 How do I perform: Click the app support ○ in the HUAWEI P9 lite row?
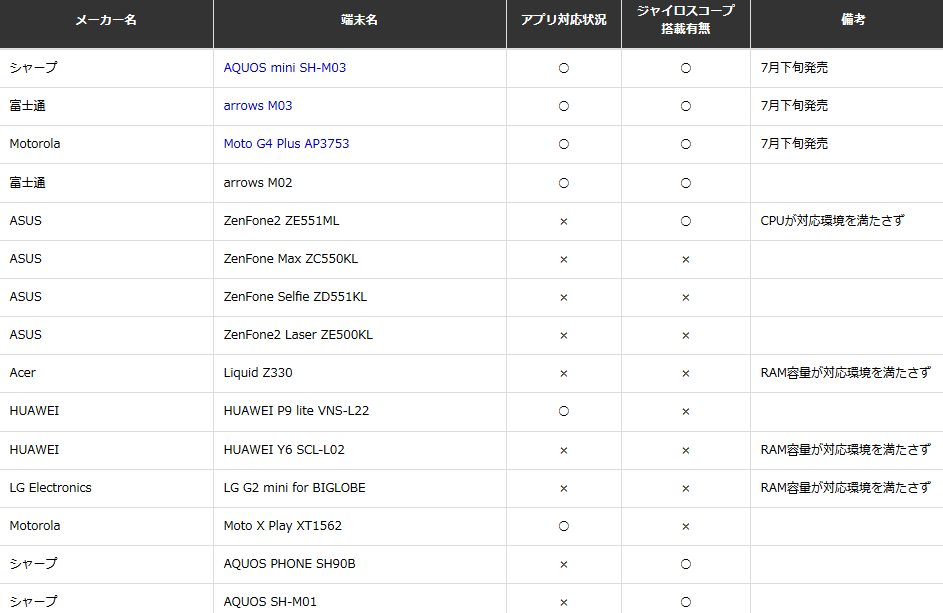point(564,411)
